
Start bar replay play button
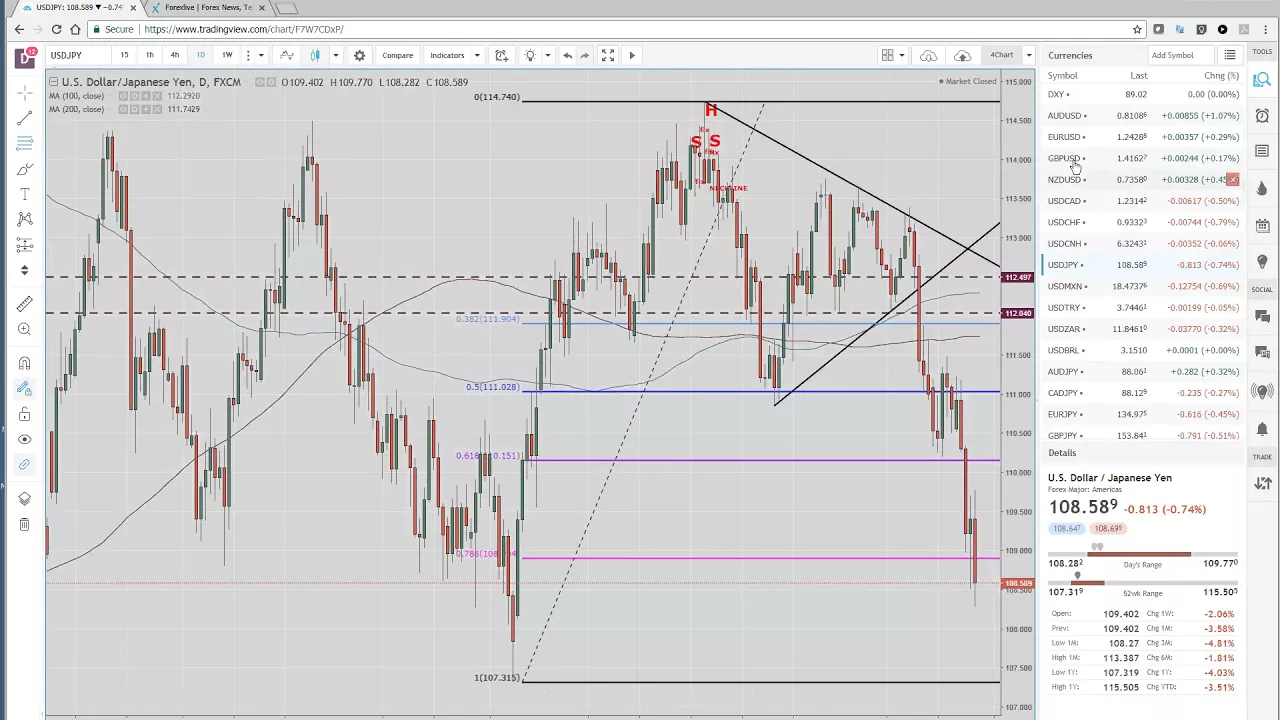[x=632, y=55]
